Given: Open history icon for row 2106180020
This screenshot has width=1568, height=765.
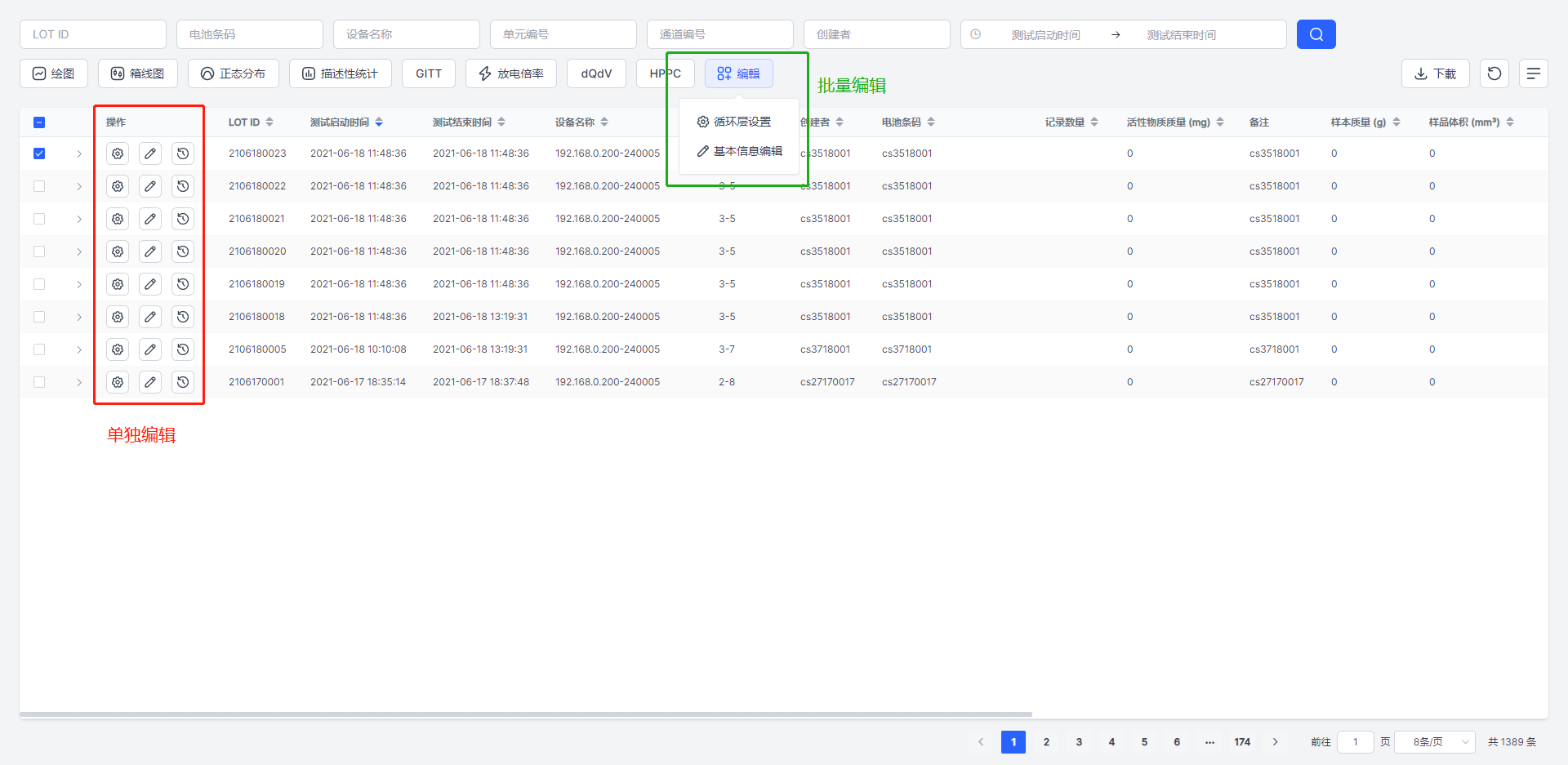Looking at the screenshot, I should [183, 251].
